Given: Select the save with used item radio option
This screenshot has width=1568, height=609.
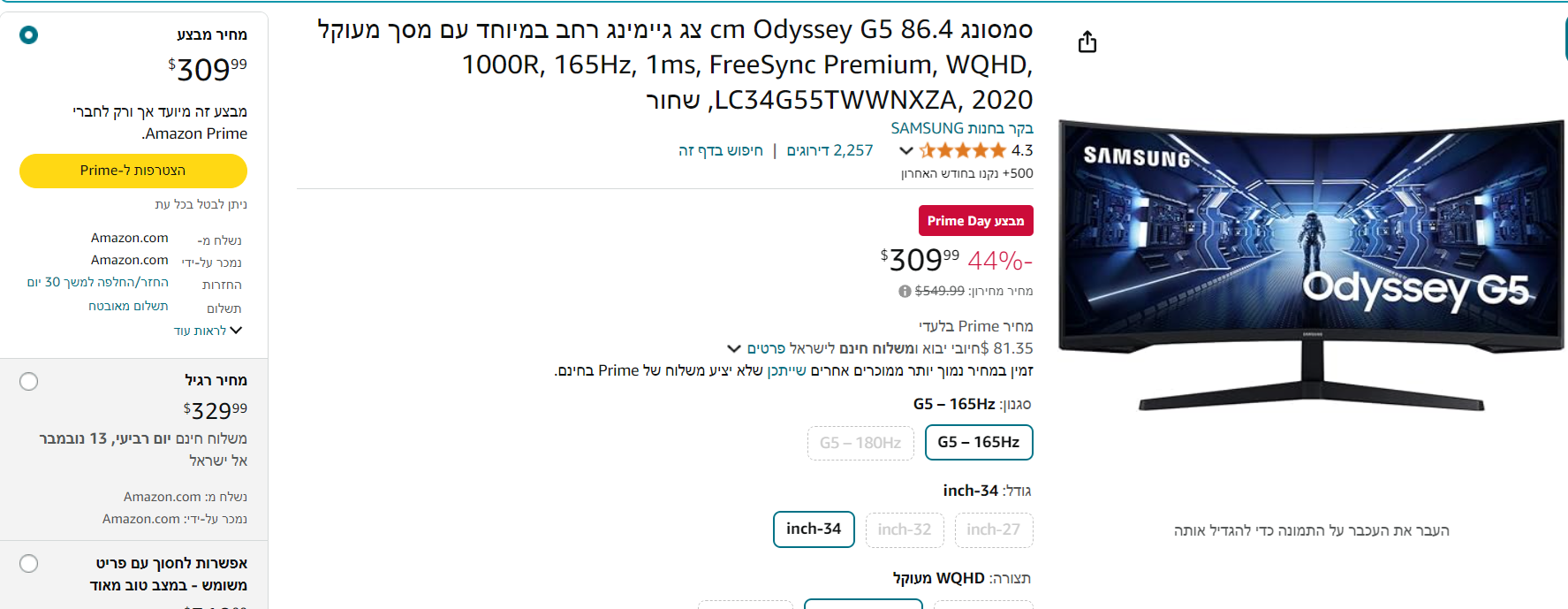Looking at the screenshot, I should pos(29,564).
